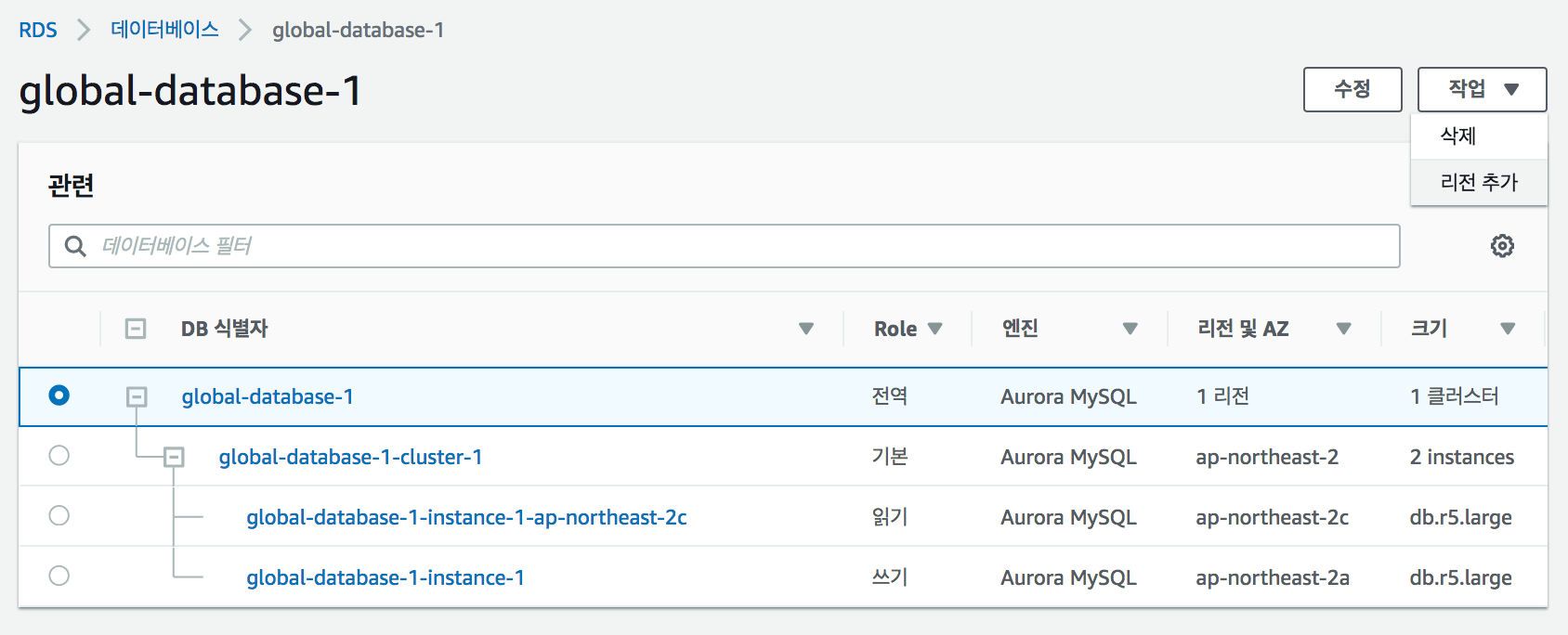Collapse the global-database-1-cluster-1 tree node
1568x635 pixels.
pos(174,457)
